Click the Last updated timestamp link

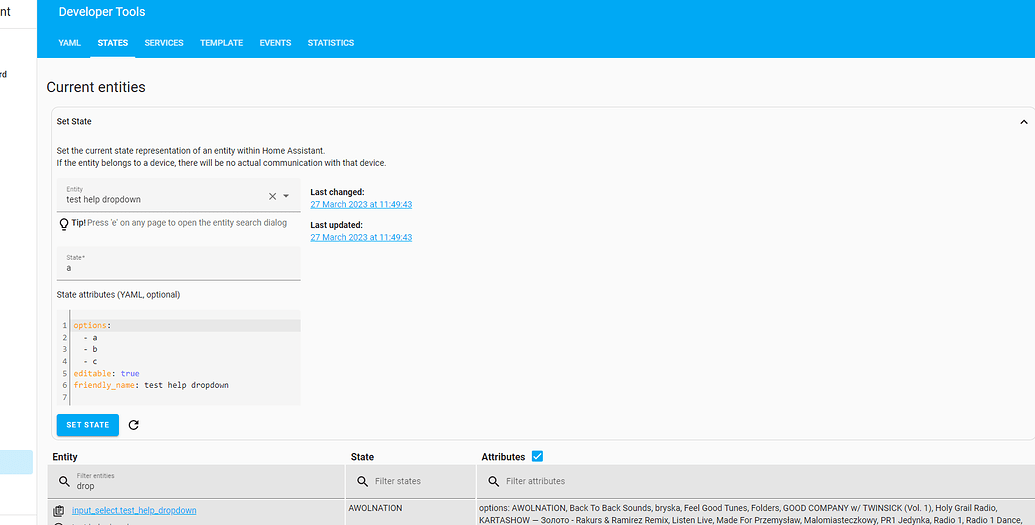click(x=361, y=238)
